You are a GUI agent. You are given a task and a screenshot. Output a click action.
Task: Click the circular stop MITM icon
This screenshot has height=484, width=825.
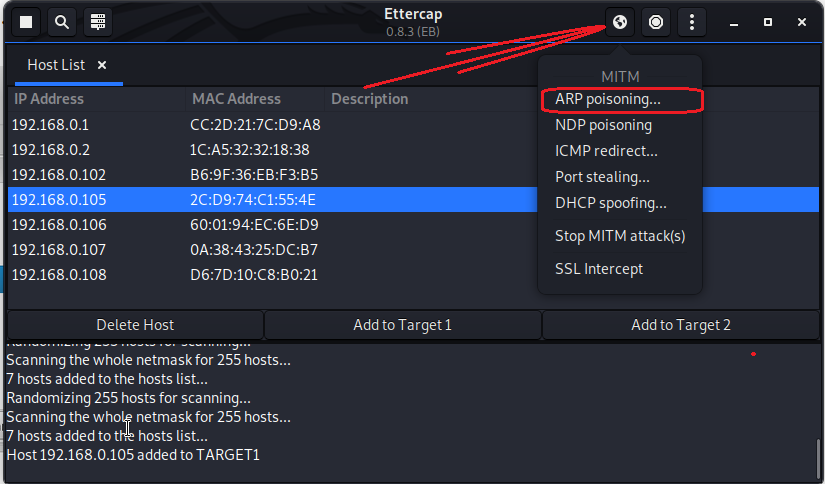pos(656,21)
